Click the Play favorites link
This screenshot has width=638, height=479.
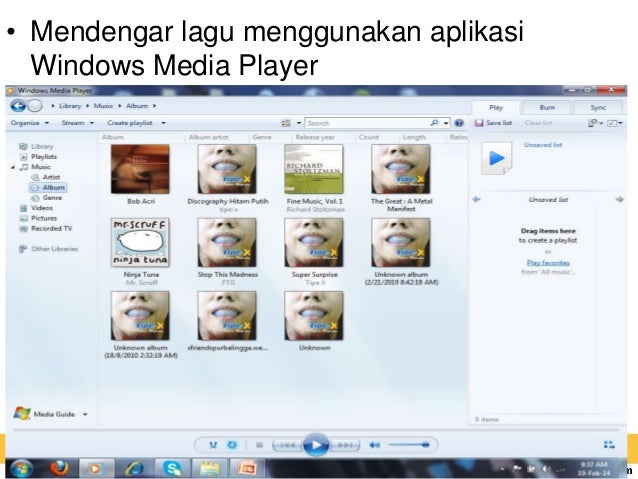[x=548, y=263]
